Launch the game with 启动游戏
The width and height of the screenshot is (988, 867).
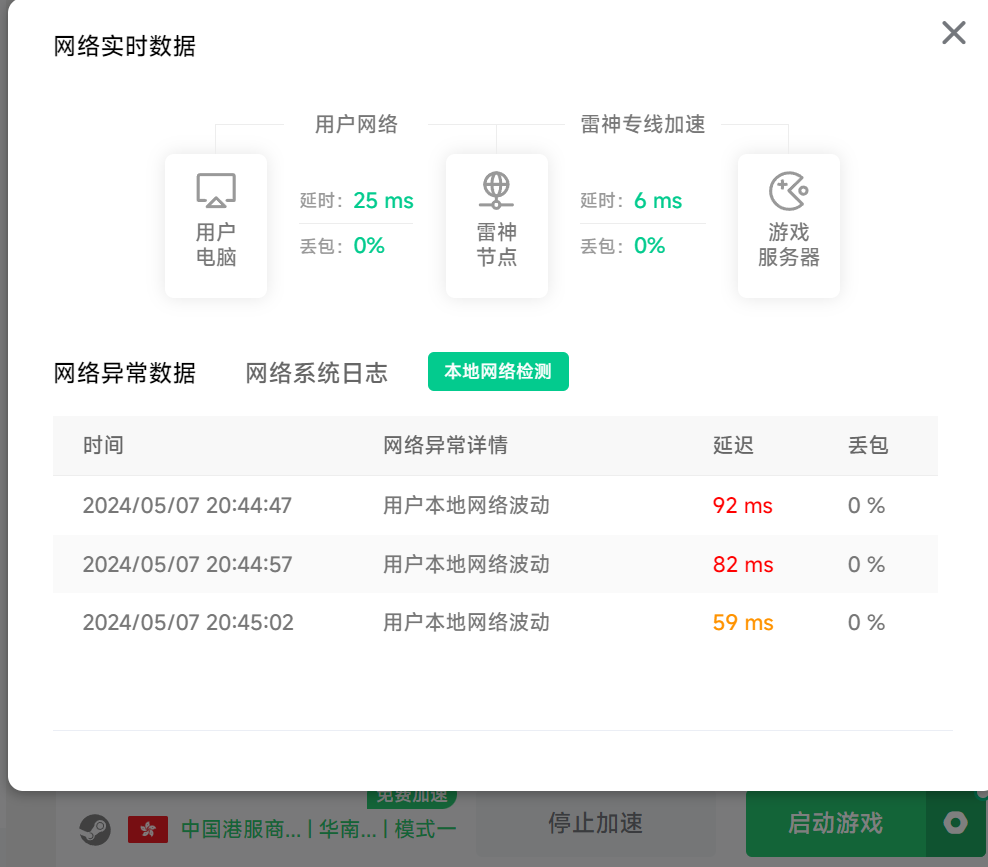click(835, 823)
